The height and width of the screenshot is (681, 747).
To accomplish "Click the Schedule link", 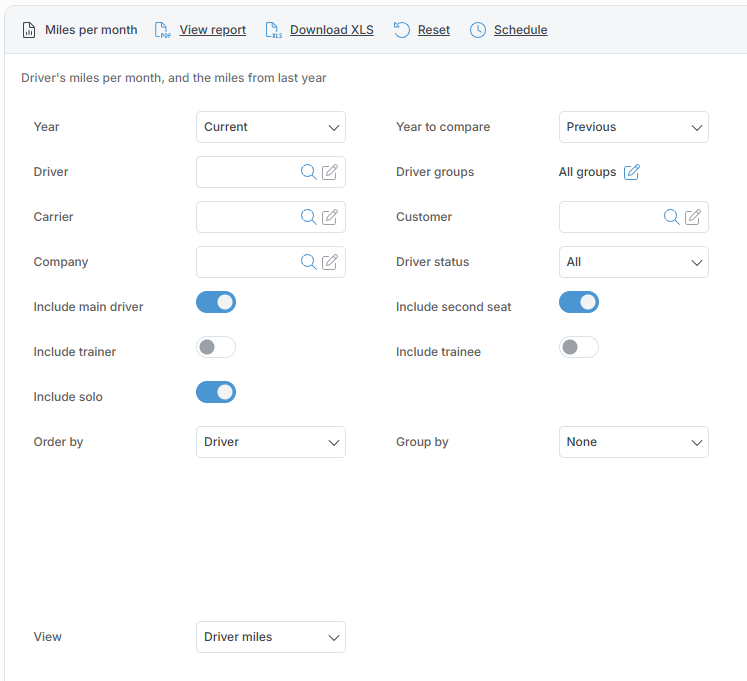I will (520, 30).
